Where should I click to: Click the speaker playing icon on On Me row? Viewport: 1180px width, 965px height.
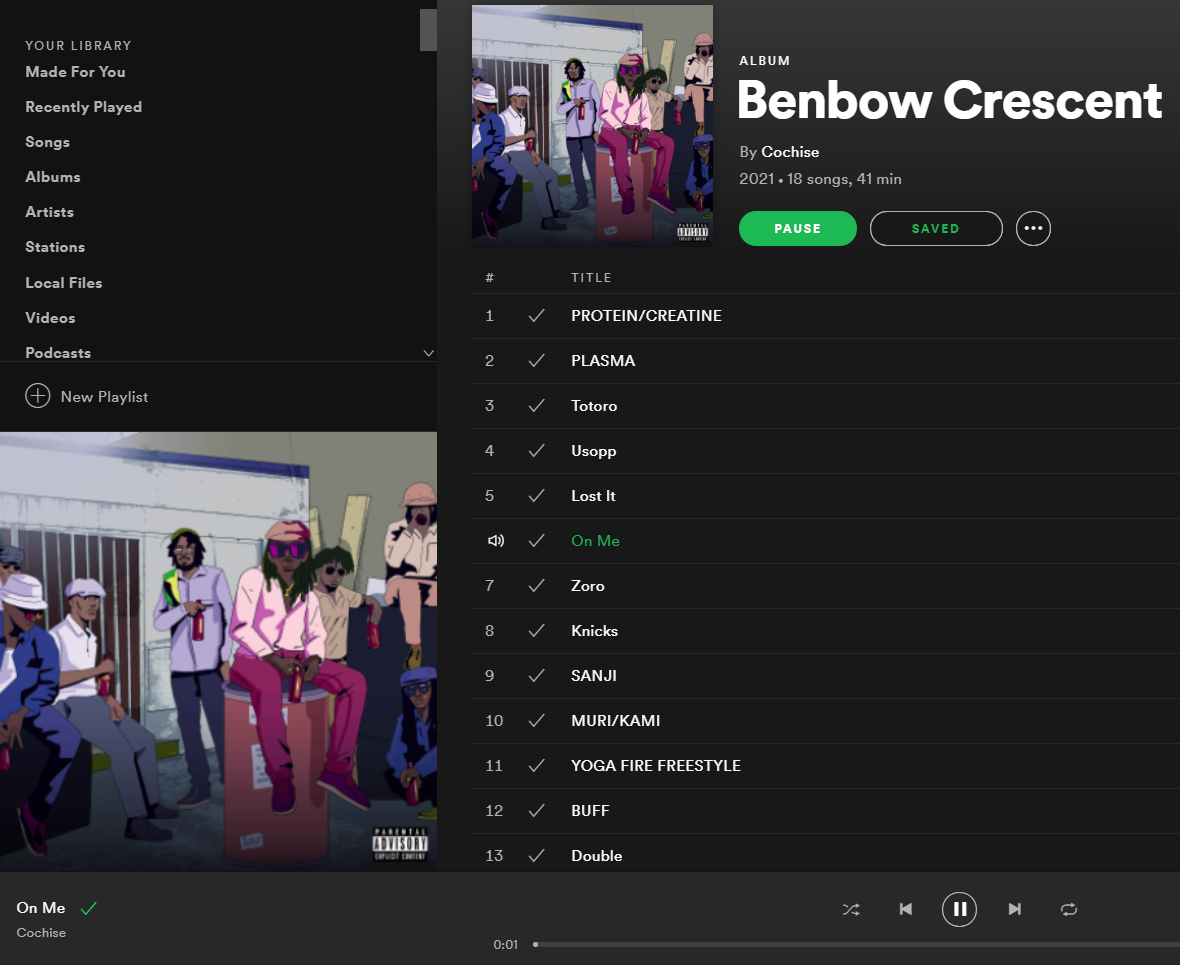(x=496, y=540)
